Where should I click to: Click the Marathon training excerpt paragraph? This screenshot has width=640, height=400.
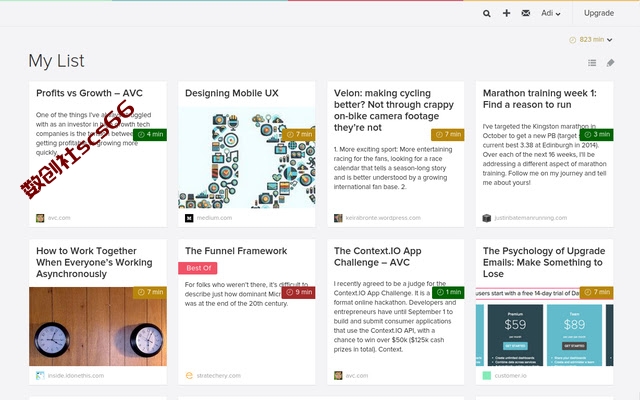point(544,155)
